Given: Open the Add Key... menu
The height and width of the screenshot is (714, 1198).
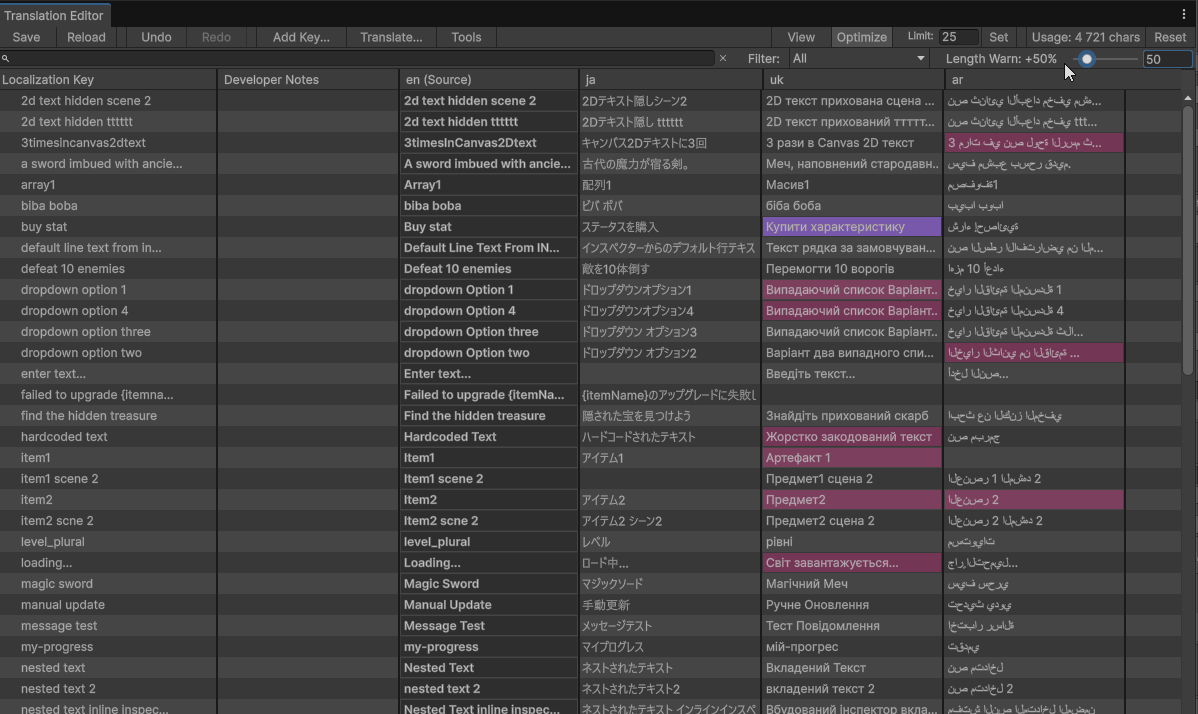Looking at the screenshot, I should coord(301,37).
